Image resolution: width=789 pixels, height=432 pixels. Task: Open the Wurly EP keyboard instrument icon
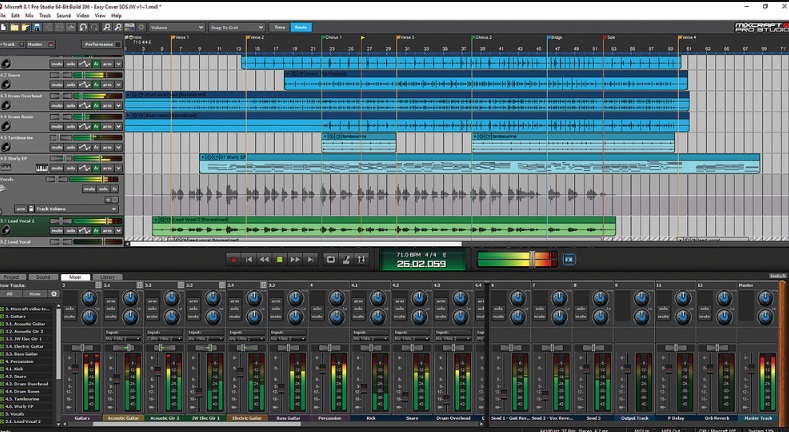coord(42,168)
